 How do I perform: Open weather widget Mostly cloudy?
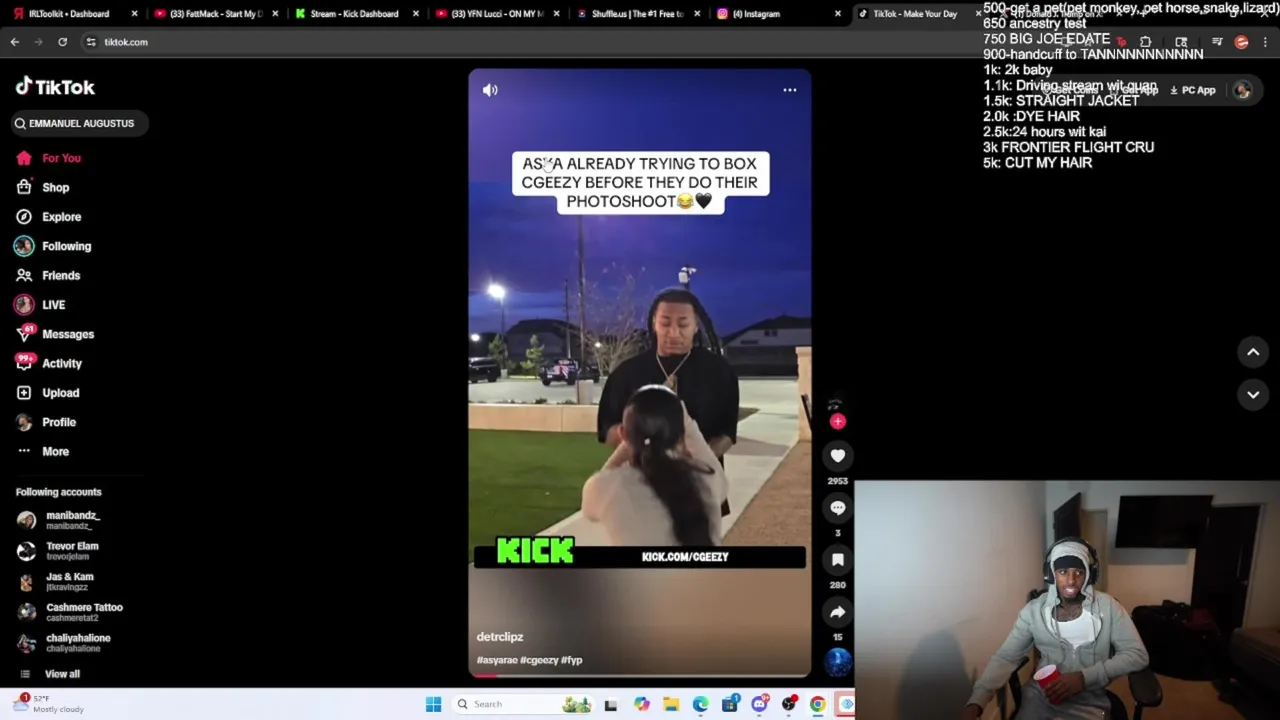[x=48, y=704]
